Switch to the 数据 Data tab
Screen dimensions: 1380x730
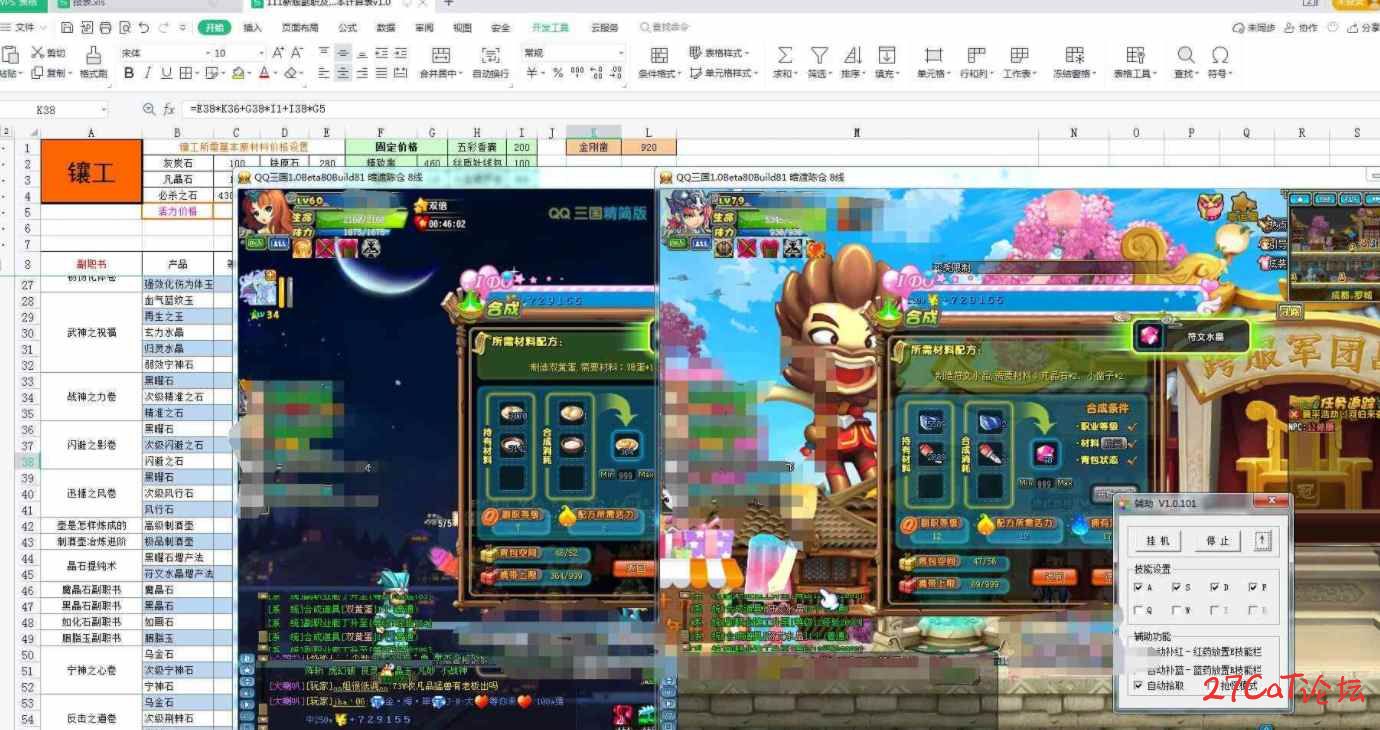point(386,28)
